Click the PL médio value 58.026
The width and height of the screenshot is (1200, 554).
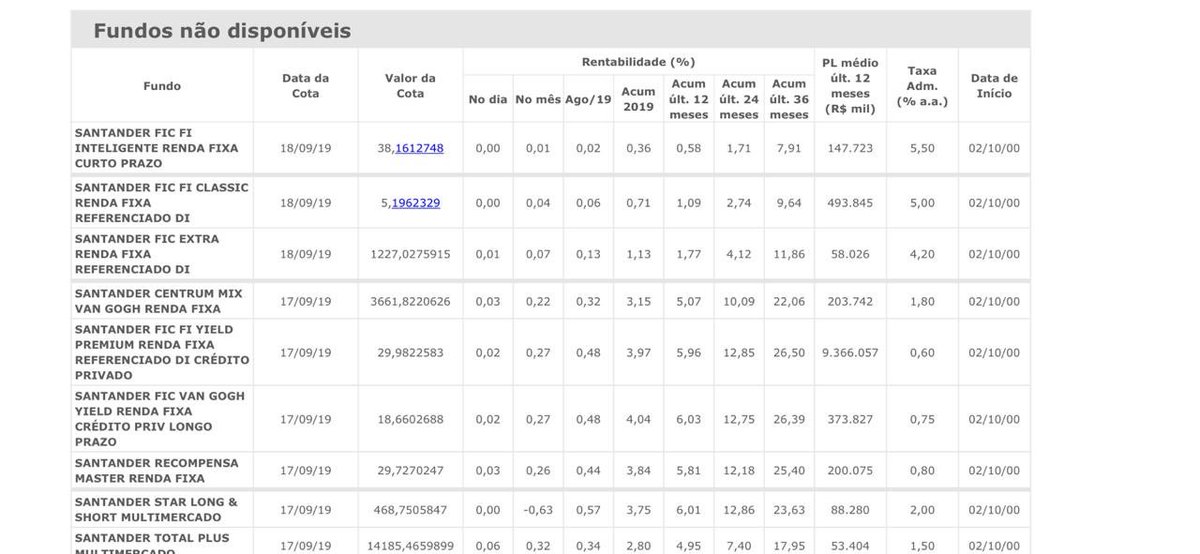click(x=850, y=254)
